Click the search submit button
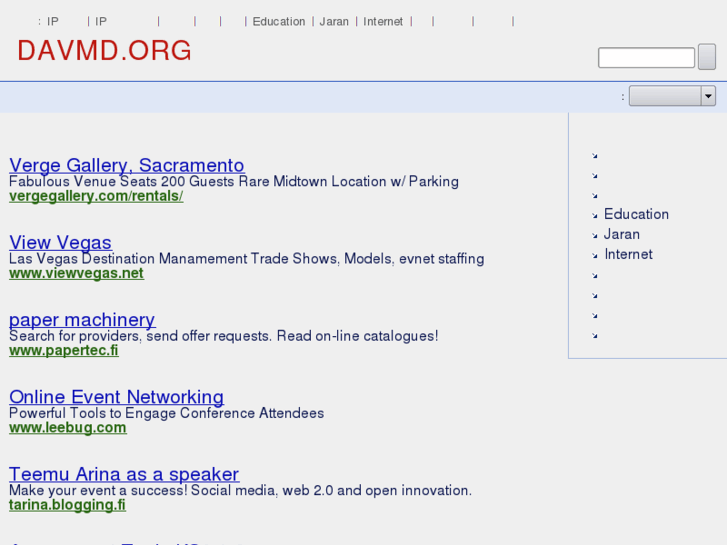The image size is (727, 545). tap(707, 57)
